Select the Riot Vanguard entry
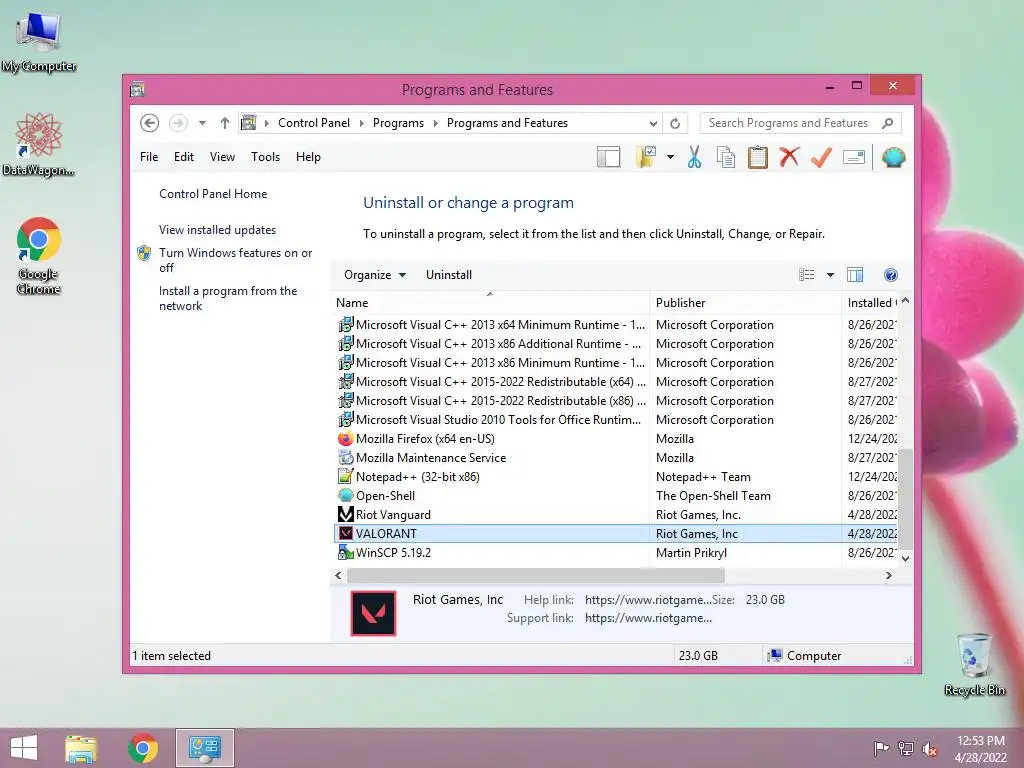The width and height of the screenshot is (1024, 768). click(x=616, y=515)
